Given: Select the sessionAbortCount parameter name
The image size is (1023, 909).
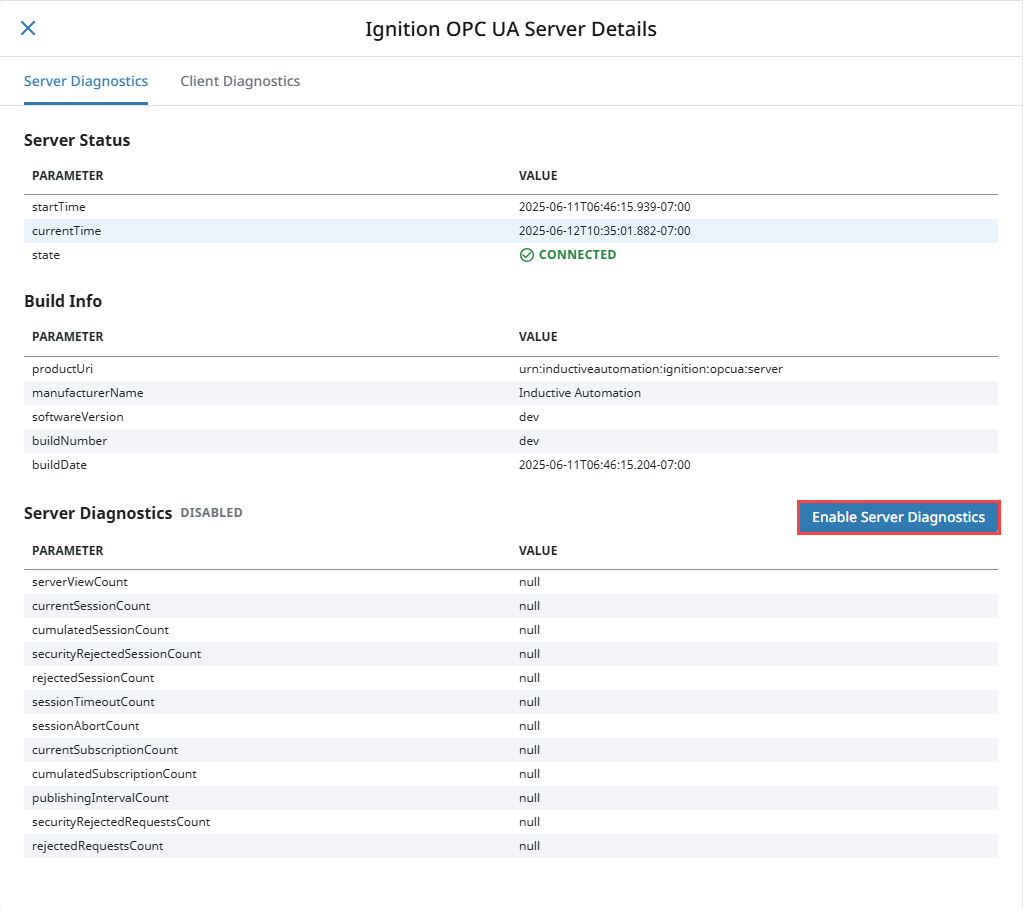Looking at the screenshot, I should pyautogui.click(x=85, y=726).
